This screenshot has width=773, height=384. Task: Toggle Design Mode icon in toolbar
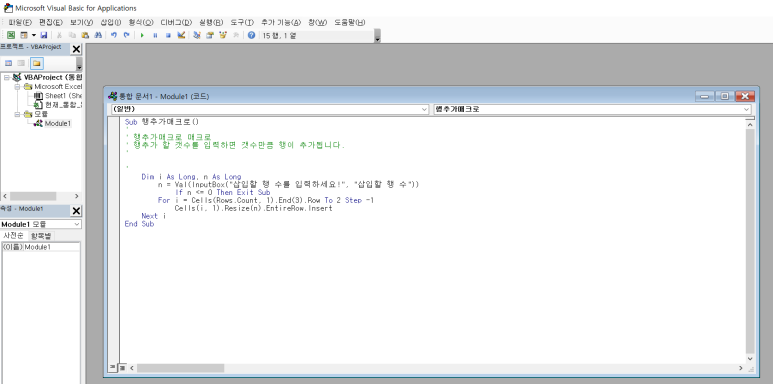(181, 35)
